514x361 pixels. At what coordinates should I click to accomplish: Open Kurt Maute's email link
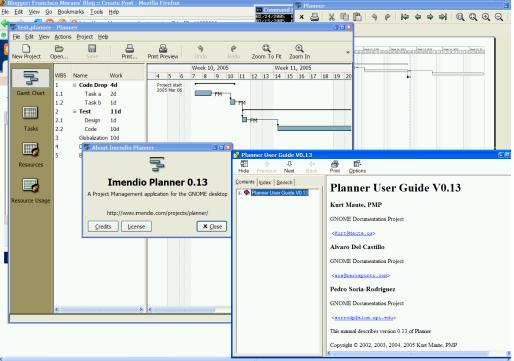tap(353, 233)
